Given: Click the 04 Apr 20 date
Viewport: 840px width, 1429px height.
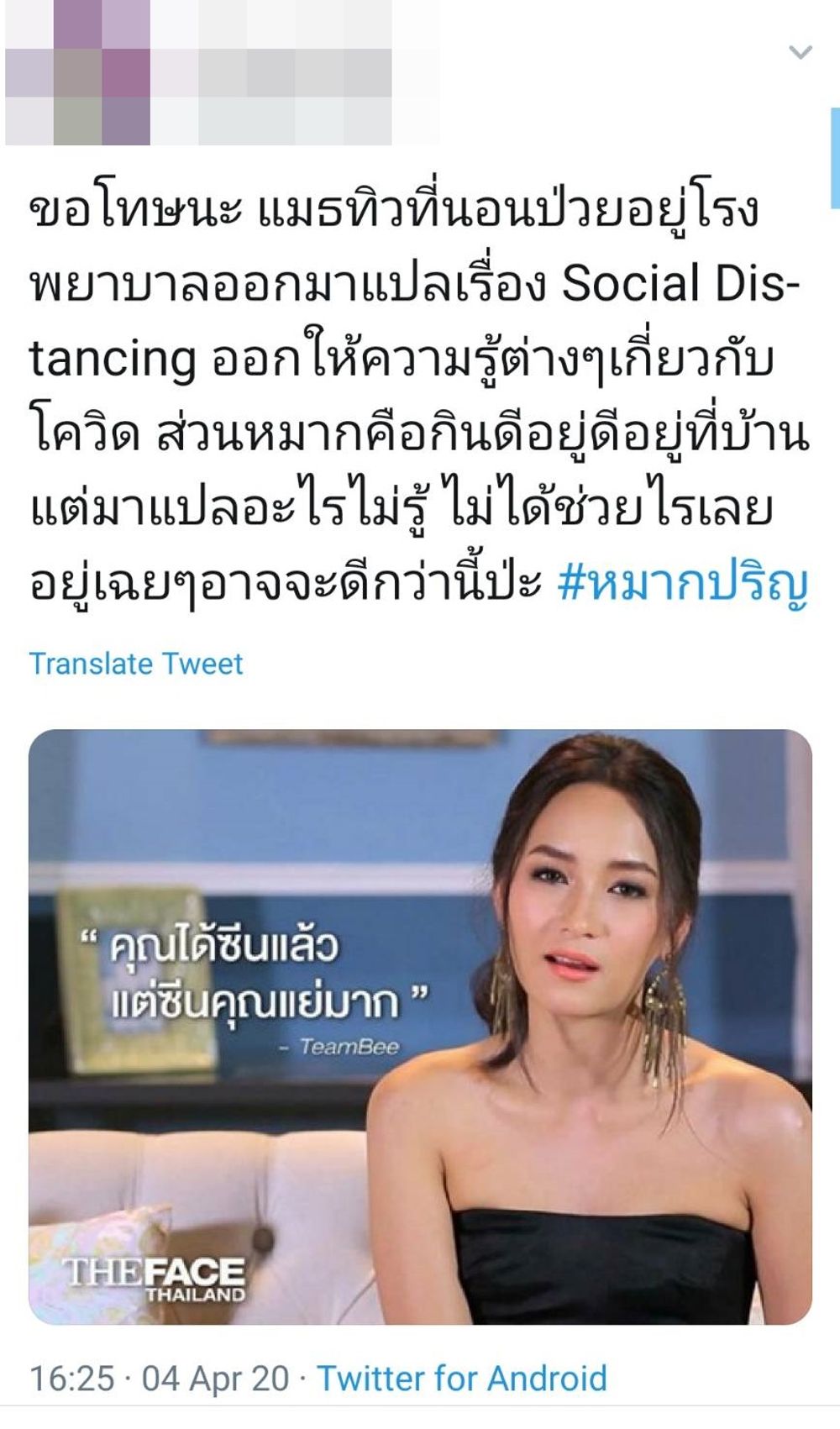Looking at the screenshot, I should (x=215, y=1379).
